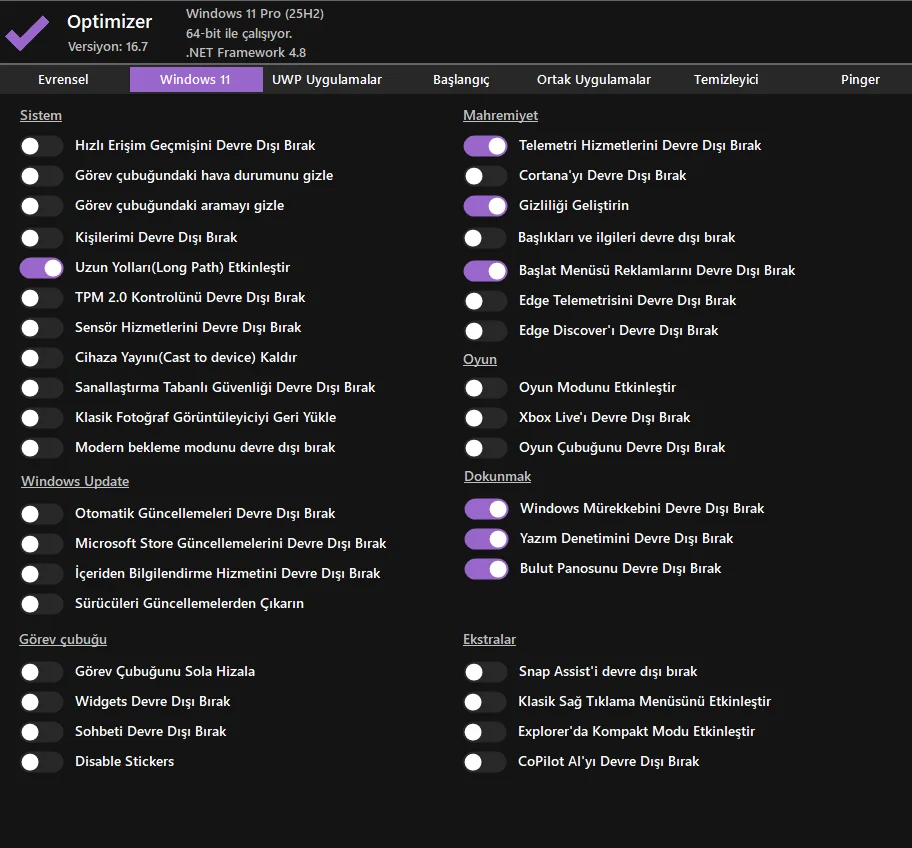This screenshot has height=848, width=912.
Task: Switch to the Temizleyici tab
Action: 726,80
